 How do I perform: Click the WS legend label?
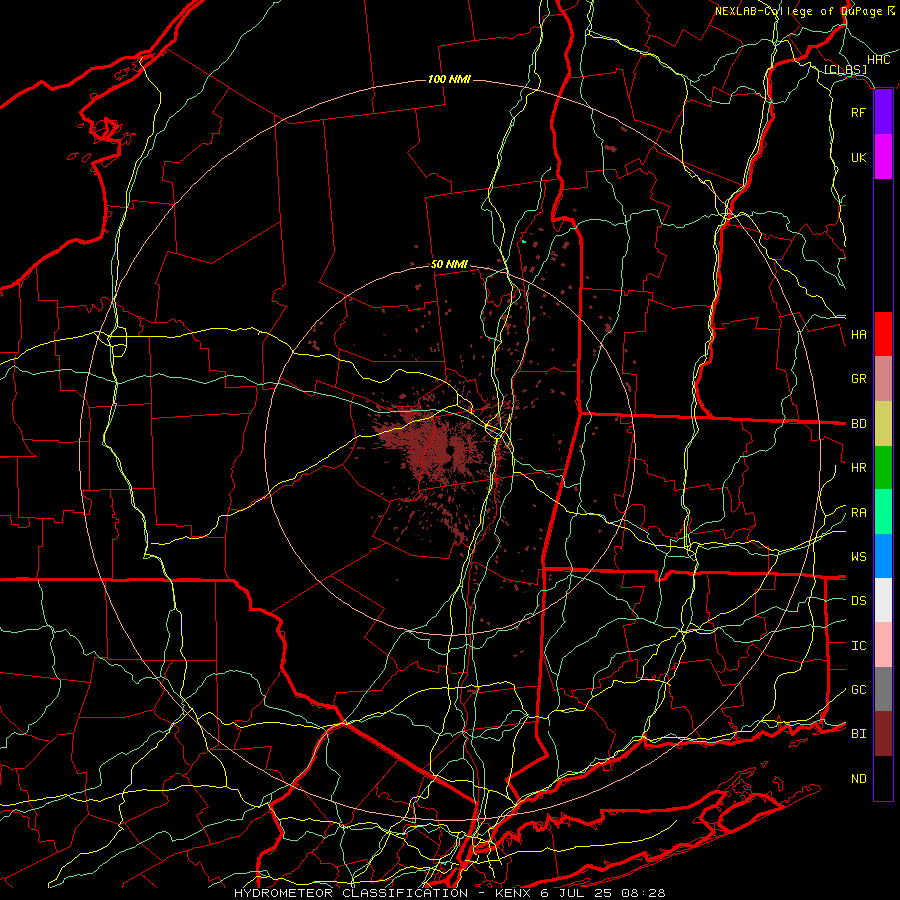858,557
